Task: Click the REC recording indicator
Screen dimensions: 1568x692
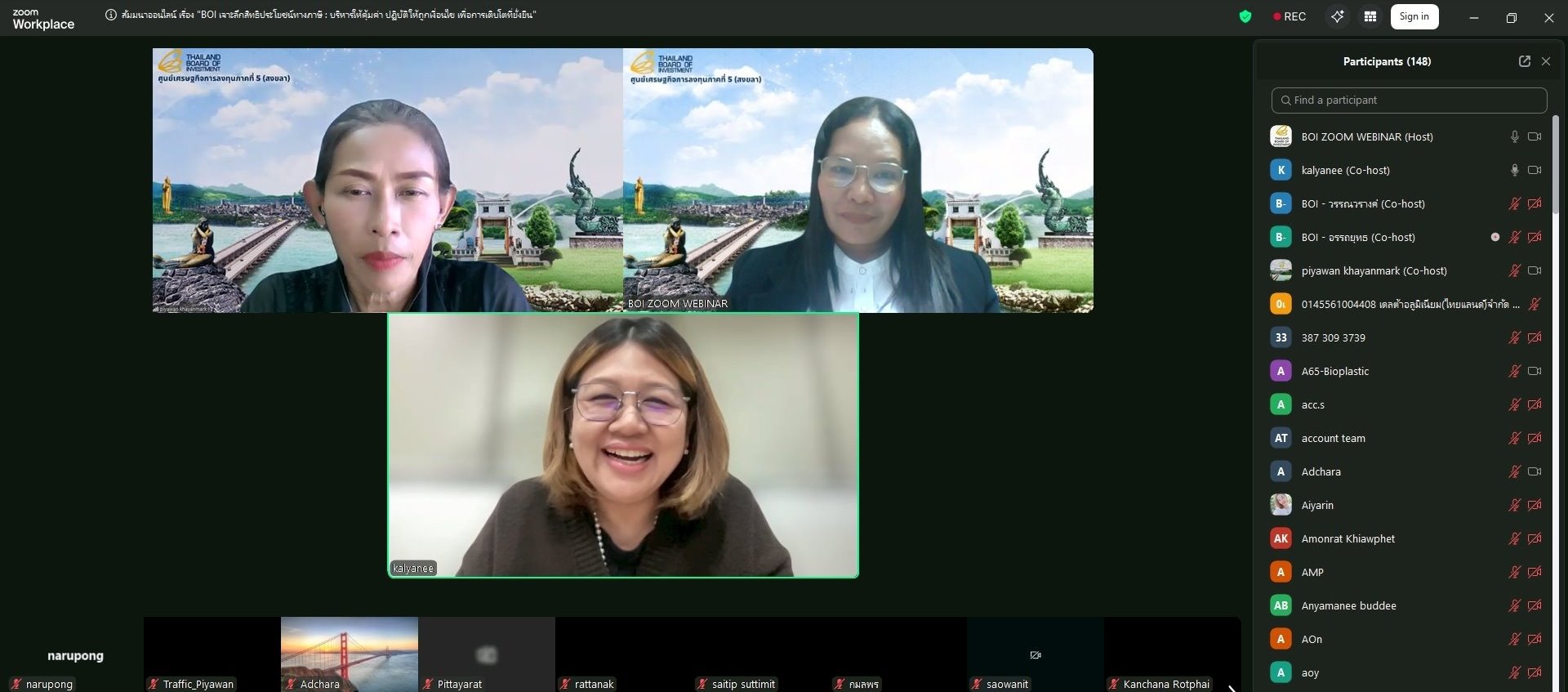Action: coord(1290,16)
